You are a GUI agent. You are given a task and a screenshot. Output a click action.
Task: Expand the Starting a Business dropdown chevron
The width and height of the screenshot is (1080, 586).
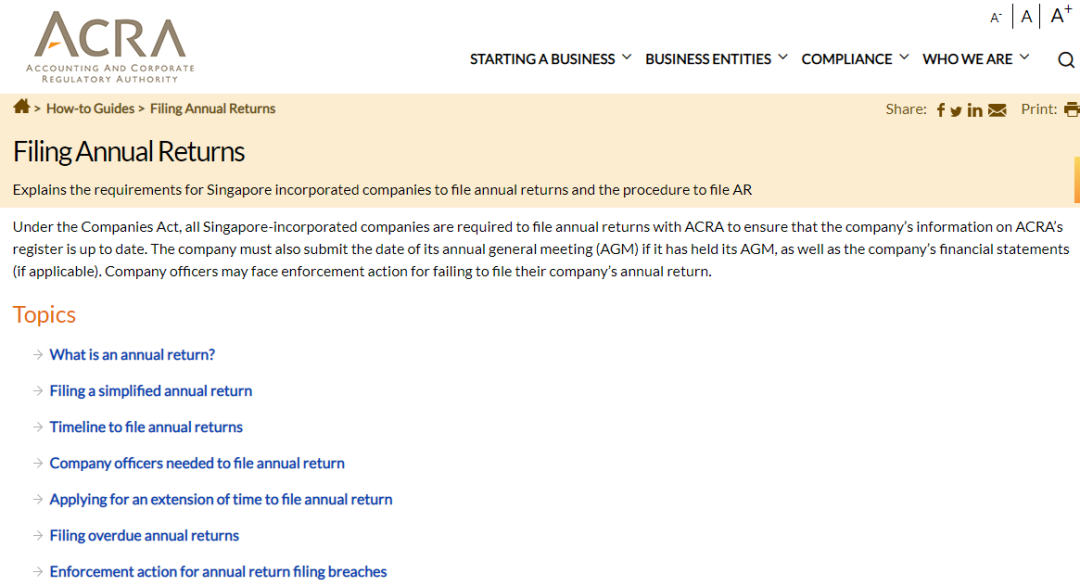627,57
